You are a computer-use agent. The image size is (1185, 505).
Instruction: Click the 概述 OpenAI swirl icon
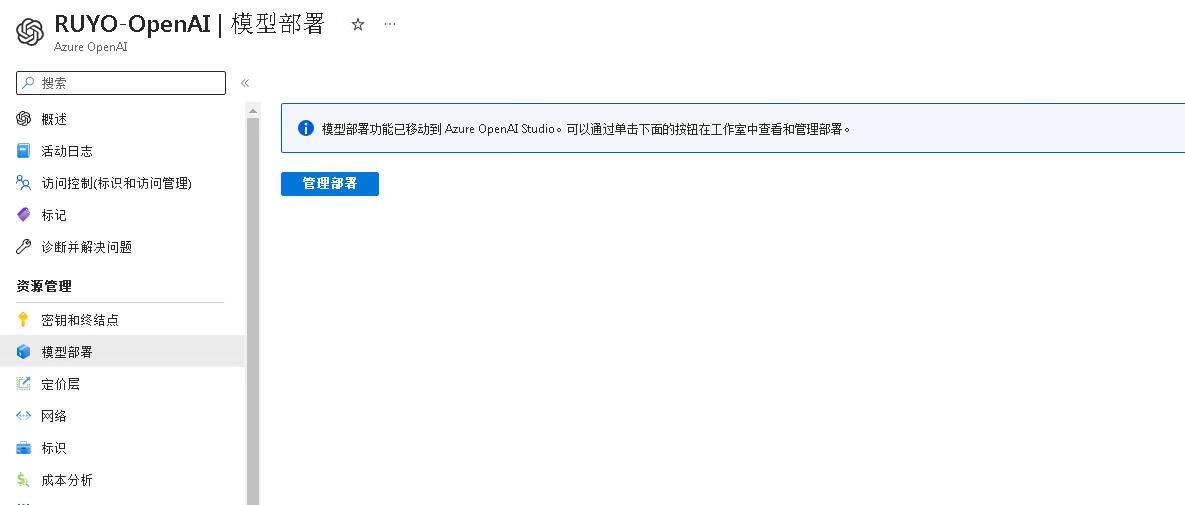point(23,119)
